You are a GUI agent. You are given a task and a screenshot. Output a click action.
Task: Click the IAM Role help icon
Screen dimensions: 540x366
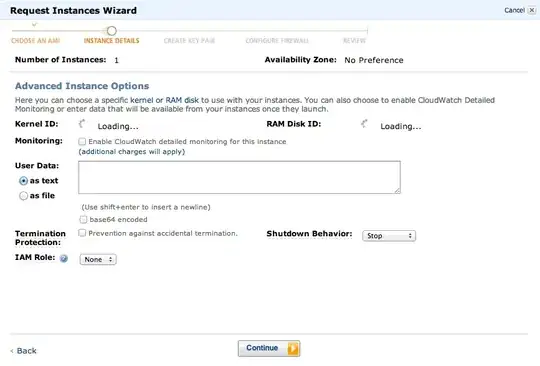[64, 259]
